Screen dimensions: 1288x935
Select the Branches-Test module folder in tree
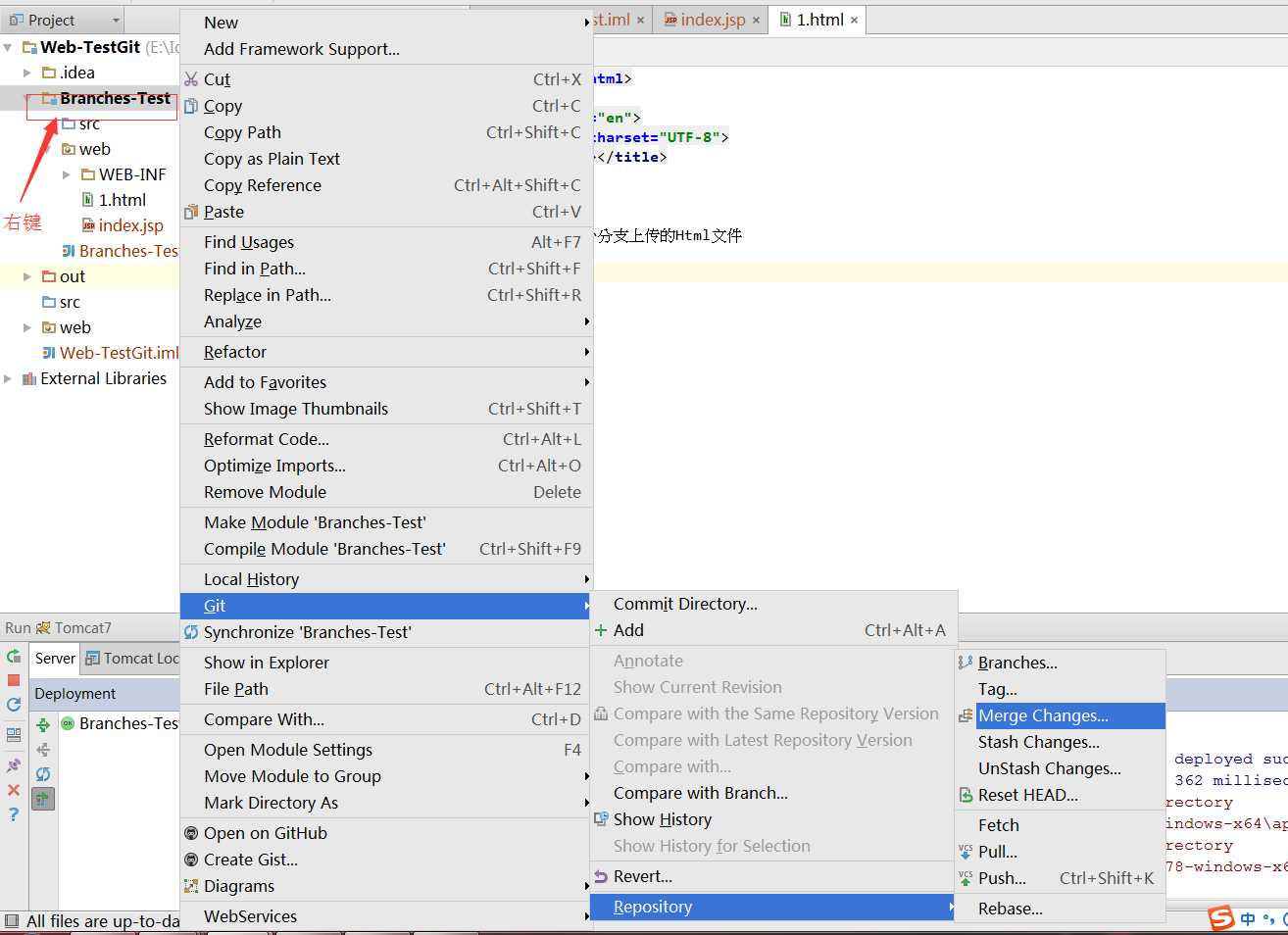[106, 98]
